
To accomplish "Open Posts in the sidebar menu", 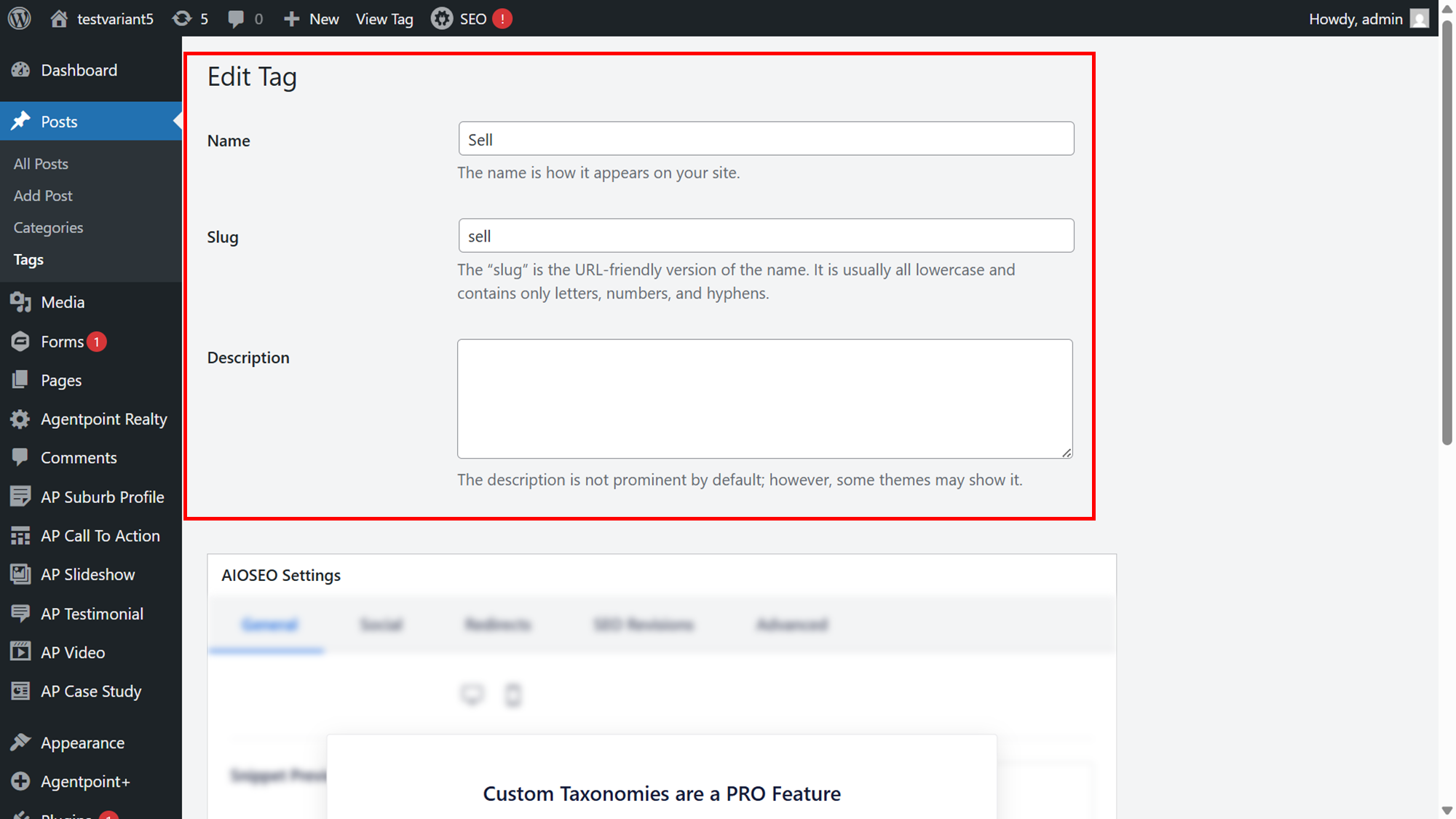I will coord(91,122).
